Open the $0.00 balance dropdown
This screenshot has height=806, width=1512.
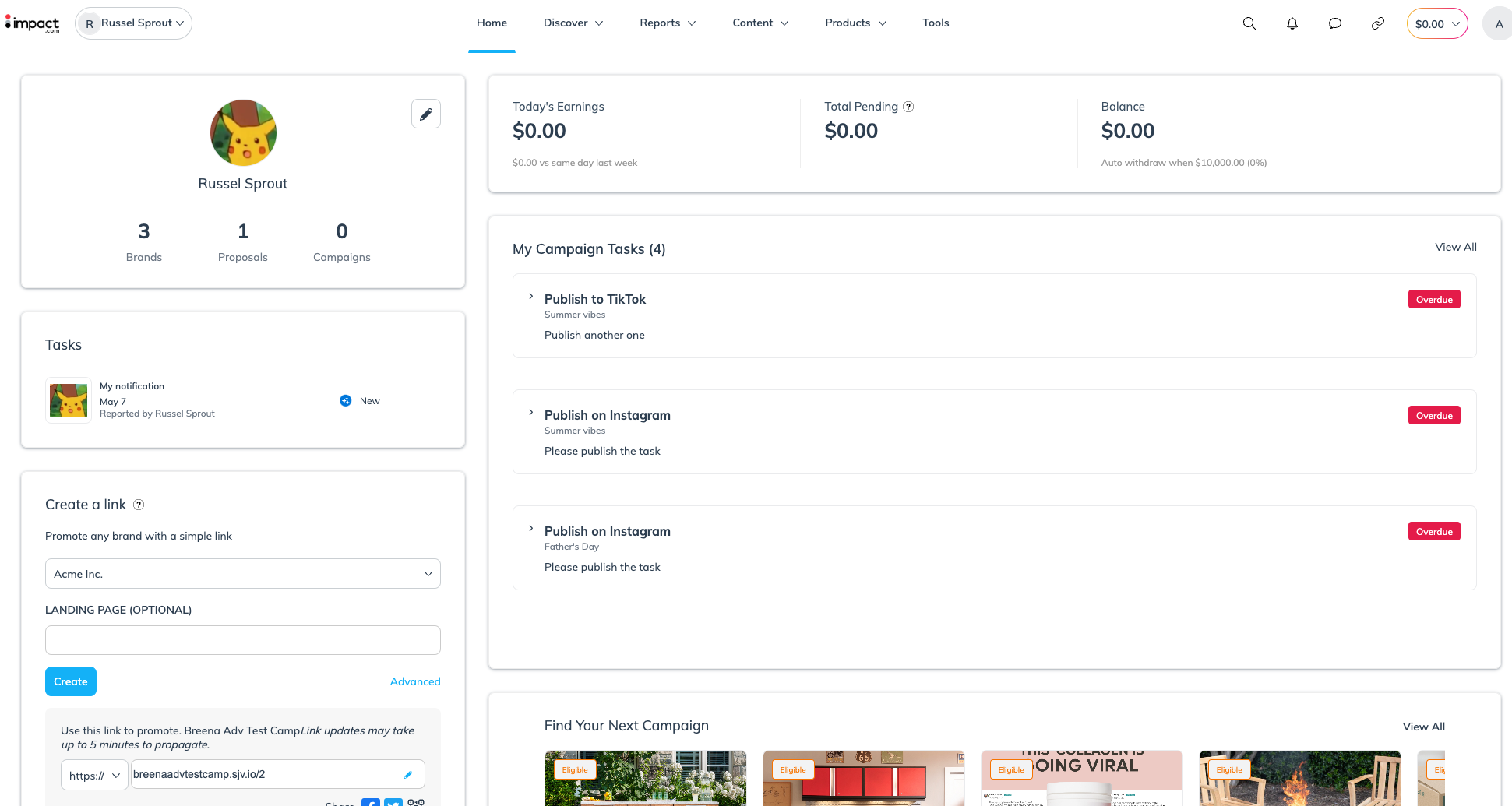(x=1436, y=23)
